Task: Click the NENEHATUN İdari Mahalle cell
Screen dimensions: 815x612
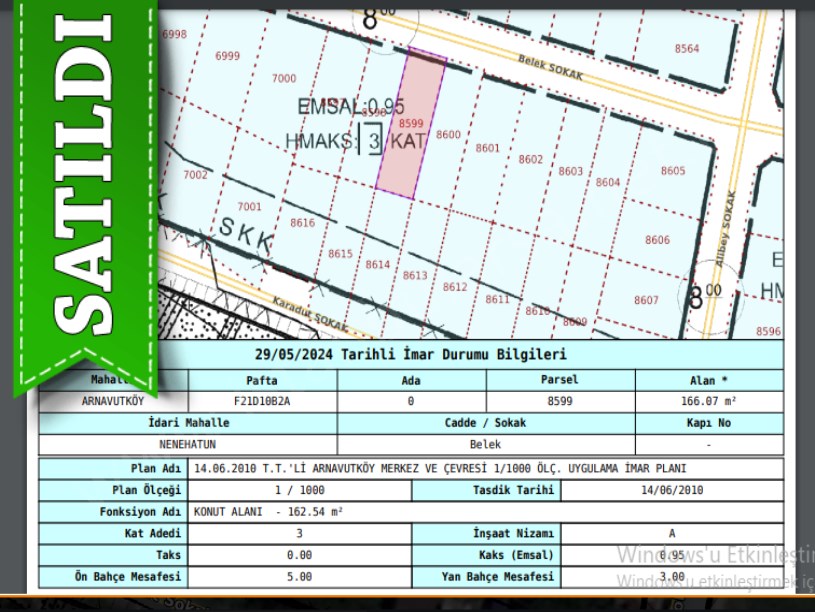Action: tap(188, 444)
